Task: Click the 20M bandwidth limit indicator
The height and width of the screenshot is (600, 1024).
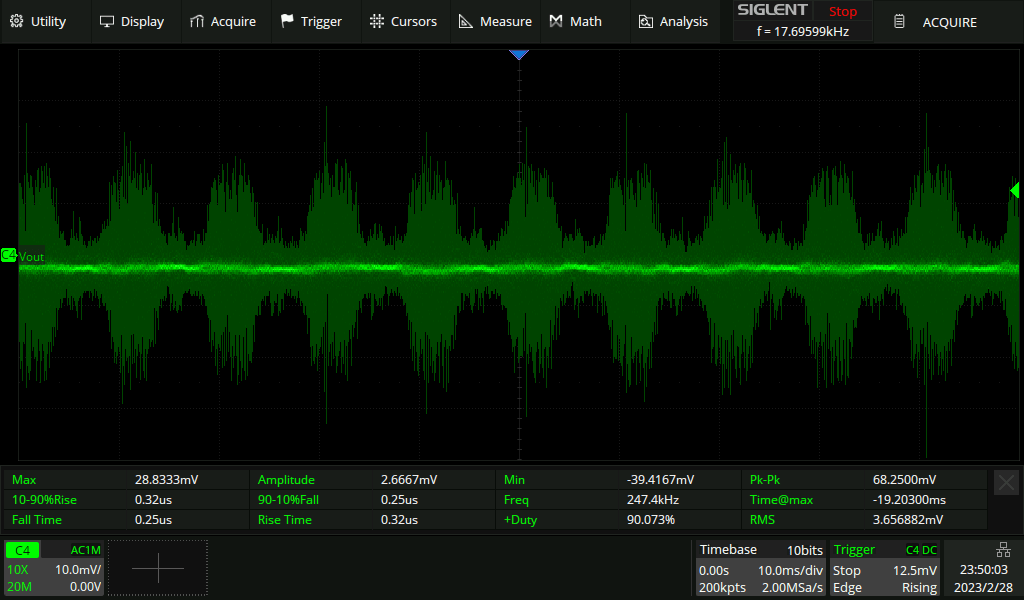Action: pos(20,586)
